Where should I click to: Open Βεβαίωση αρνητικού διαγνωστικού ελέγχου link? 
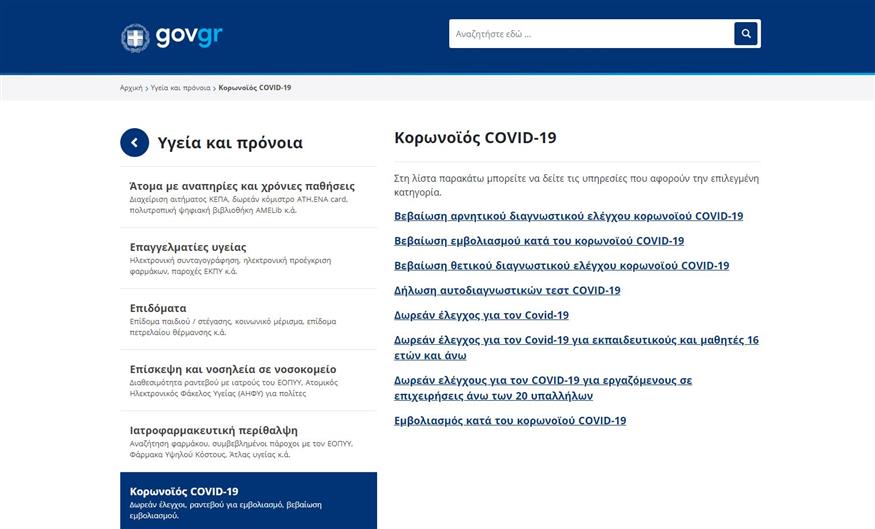[568, 216]
